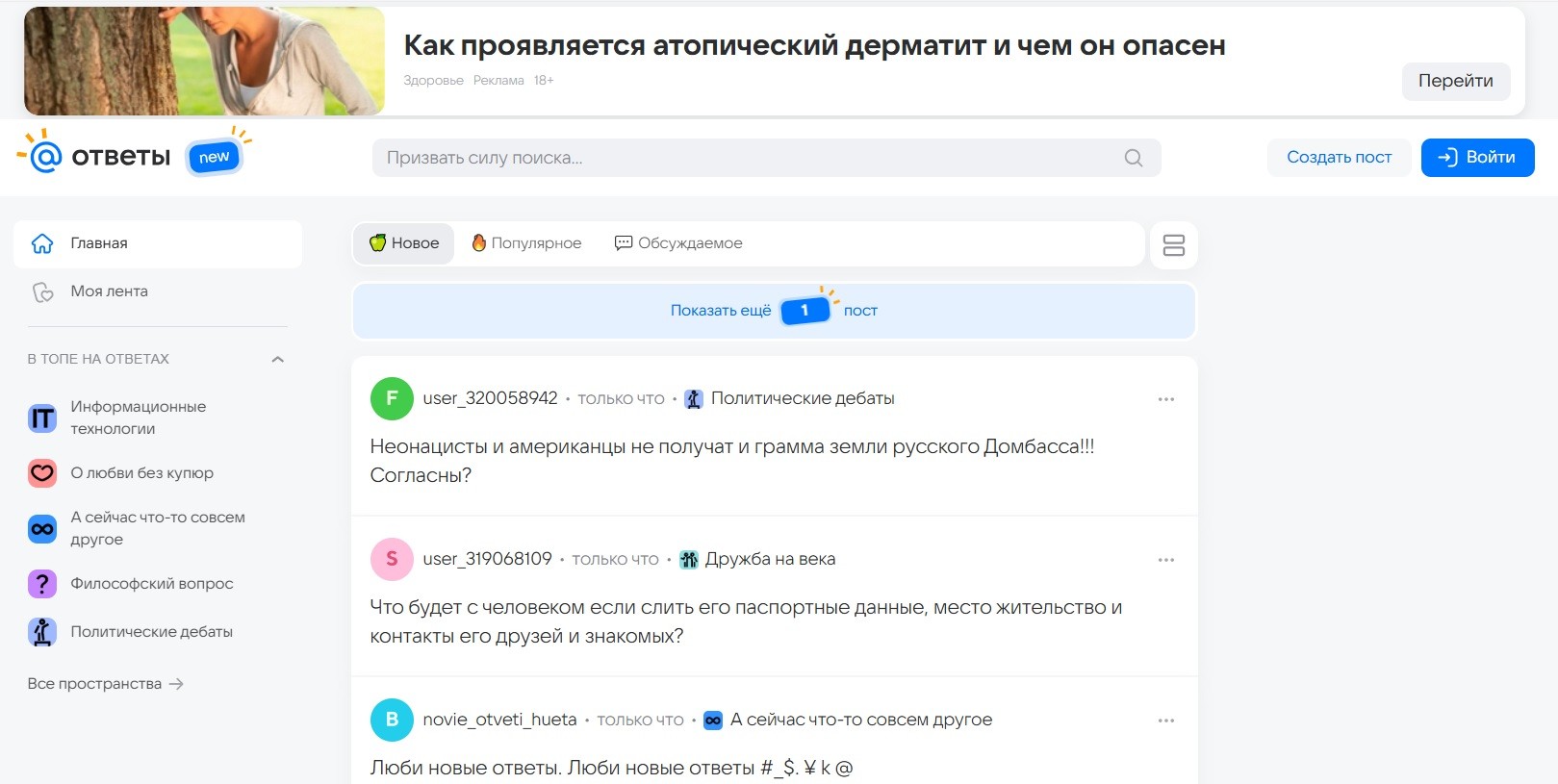1558x784 pixels.
Task: Click А сейчас что-то совсем другое in third post
Action: click(861, 720)
